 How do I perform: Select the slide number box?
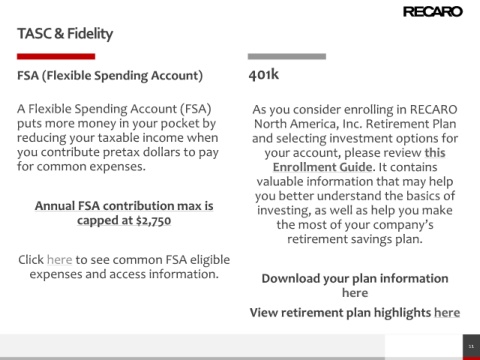pos(471,346)
